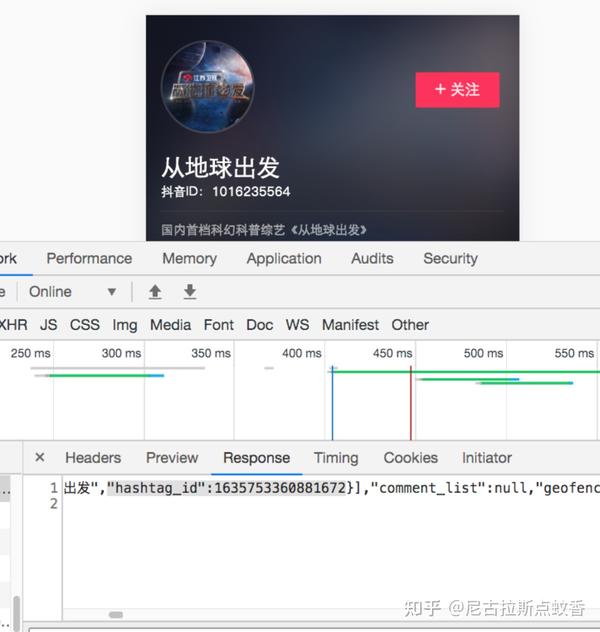
Task: Open the Memory panel tab
Action: pyautogui.click(x=189, y=258)
